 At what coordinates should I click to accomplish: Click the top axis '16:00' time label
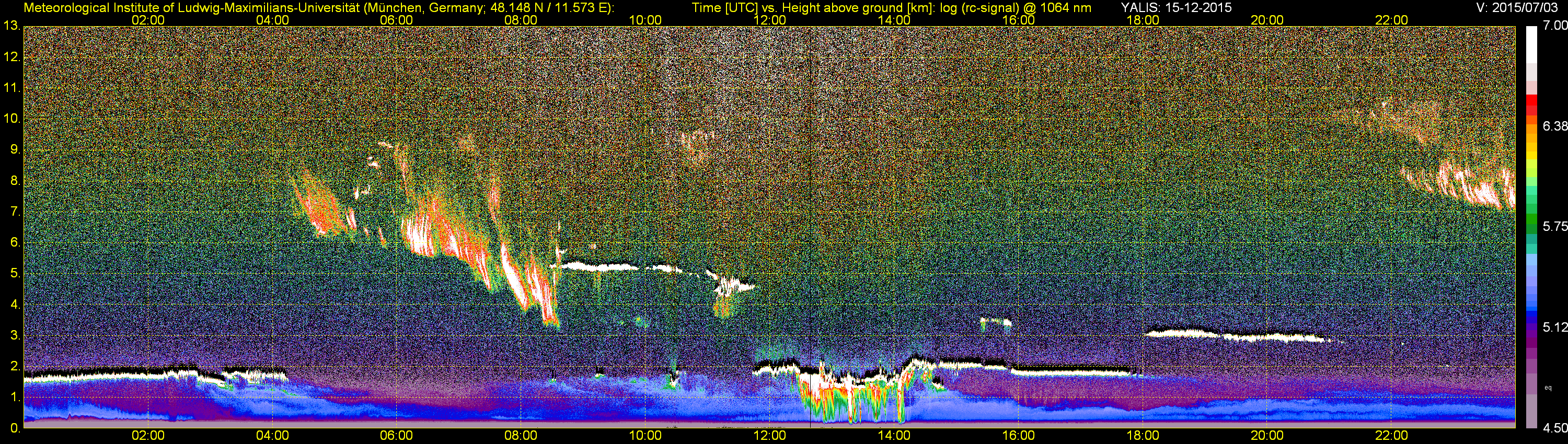click(1018, 20)
